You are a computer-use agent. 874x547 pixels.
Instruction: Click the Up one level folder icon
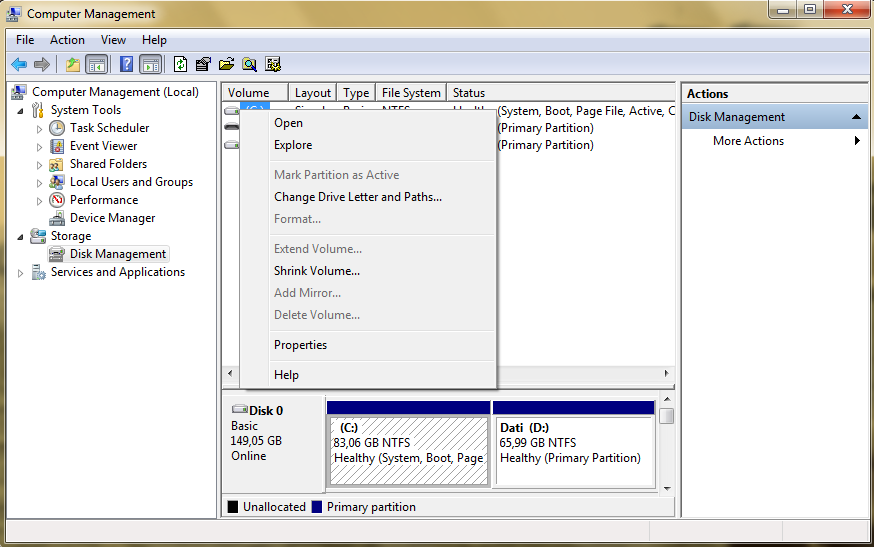[x=72, y=64]
